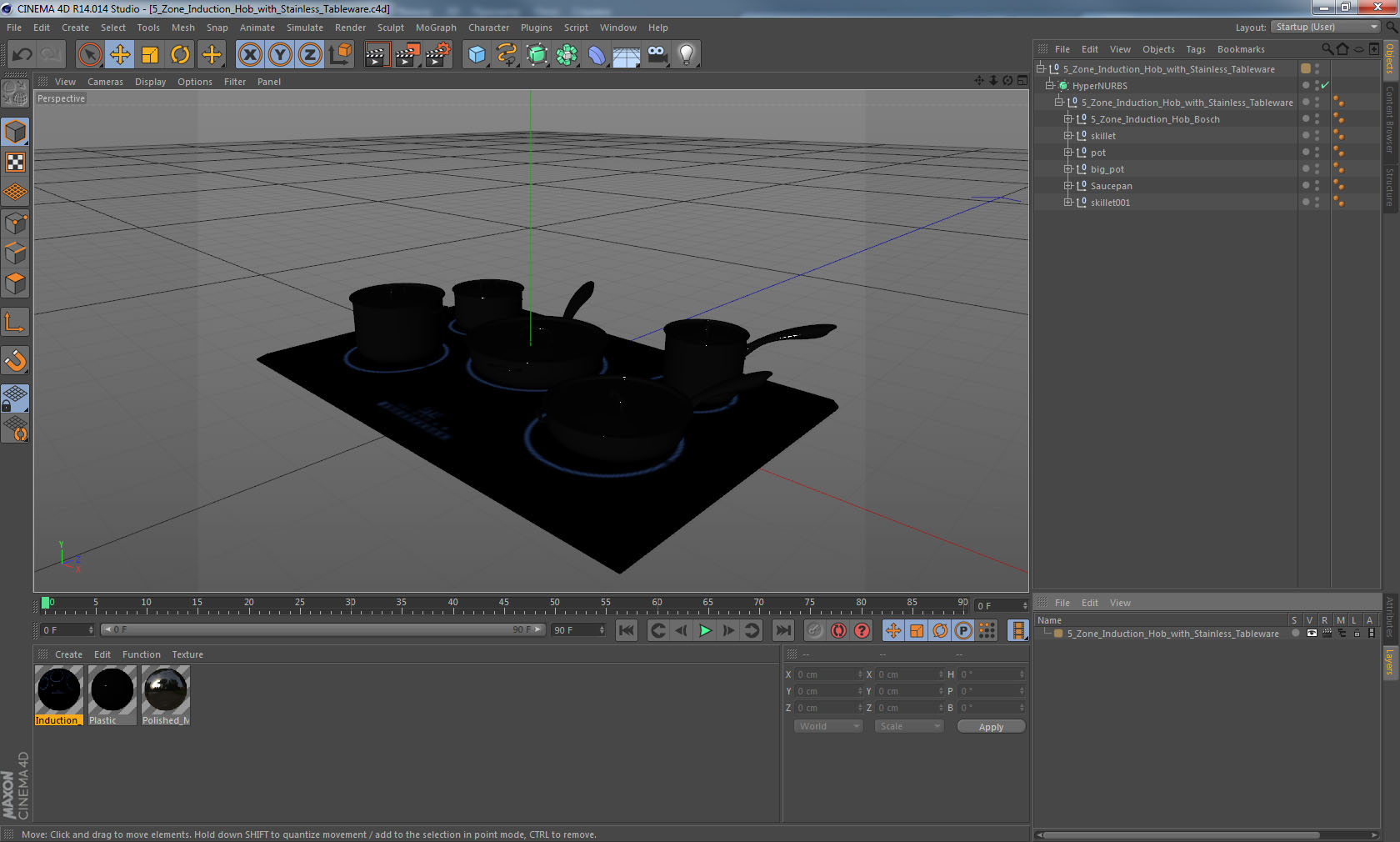Expand the Saucepan object node
Image resolution: width=1400 pixels, height=842 pixels.
pyautogui.click(x=1067, y=186)
